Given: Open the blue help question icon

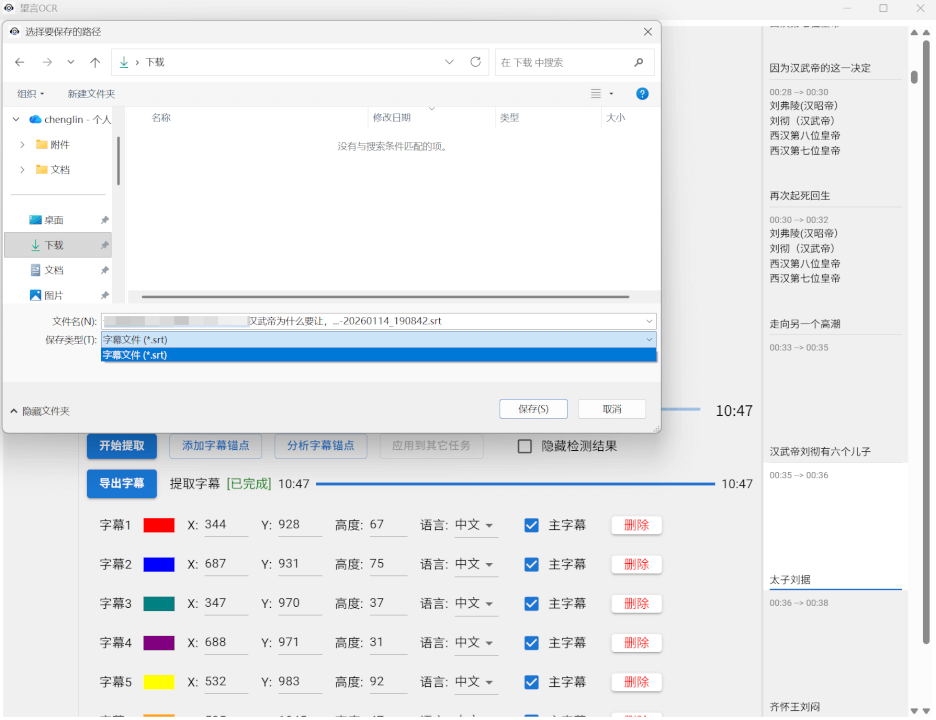Looking at the screenshot, I should 642,94.
